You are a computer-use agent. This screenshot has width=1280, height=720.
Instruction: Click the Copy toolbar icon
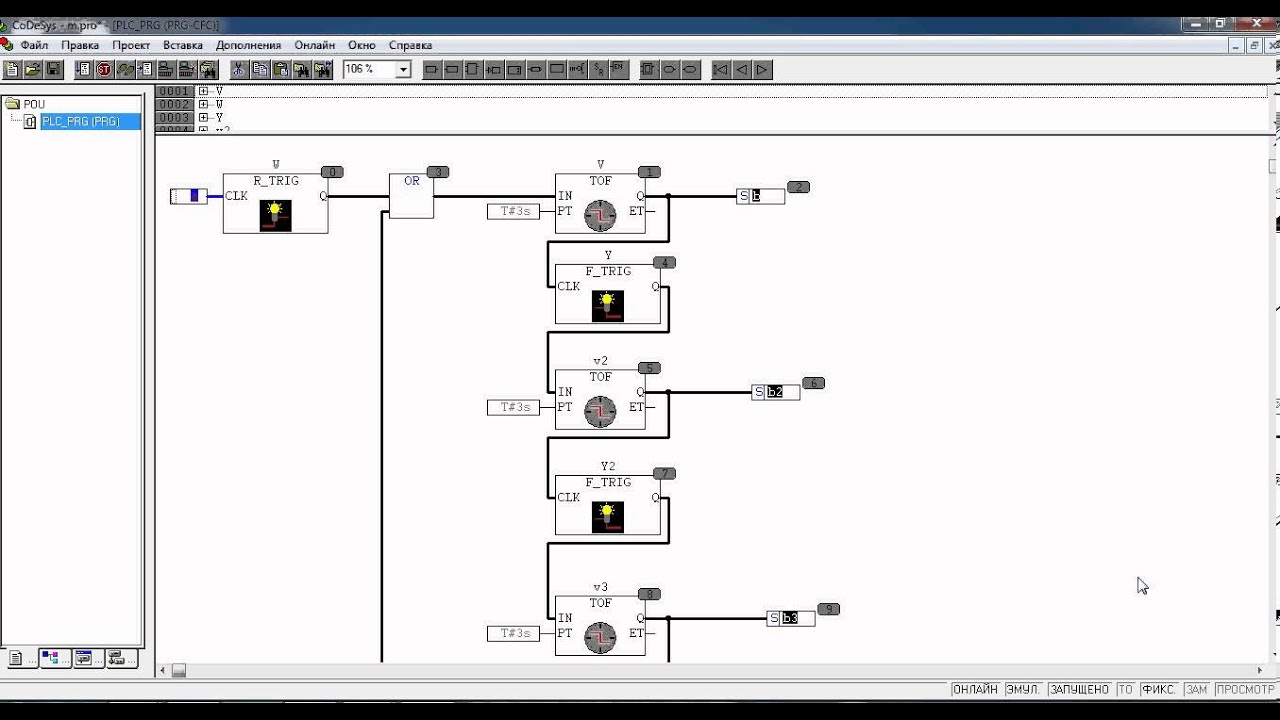click(259, 69)
